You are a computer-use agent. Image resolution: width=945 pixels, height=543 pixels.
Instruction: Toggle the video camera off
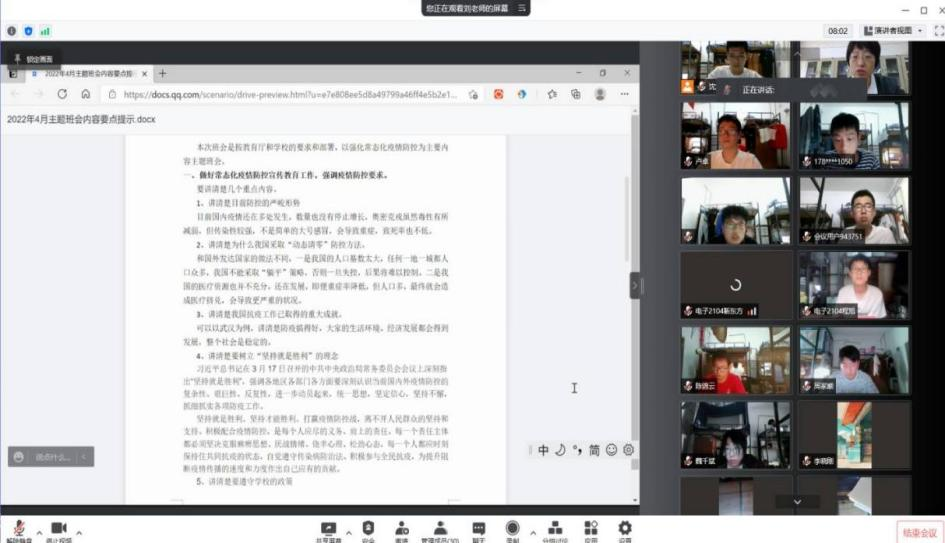(x=58, y=529)
